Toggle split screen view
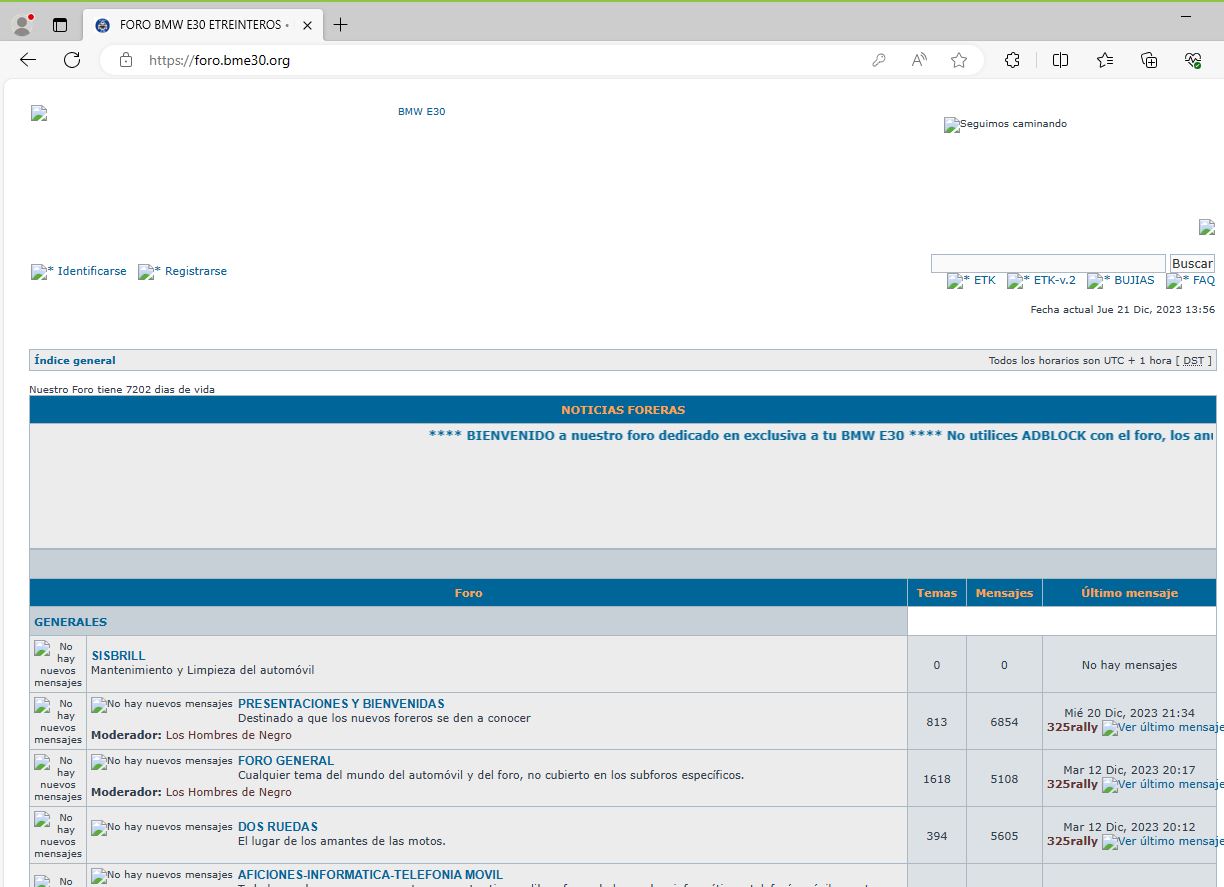This screenshot has height=887, width=1224. click(1060, 60)
